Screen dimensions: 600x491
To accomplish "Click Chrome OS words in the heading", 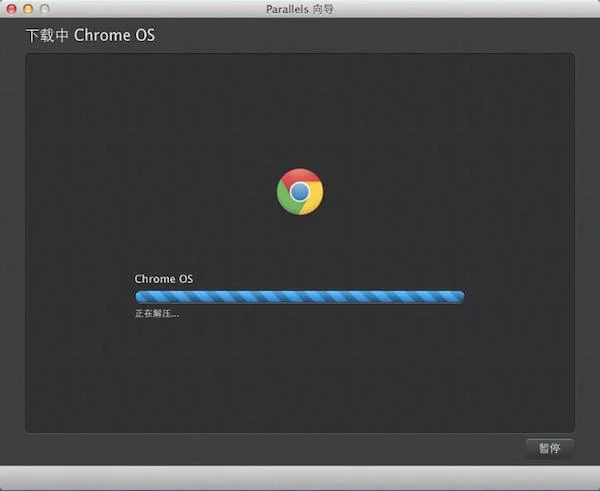I will (x=114, y=35).
